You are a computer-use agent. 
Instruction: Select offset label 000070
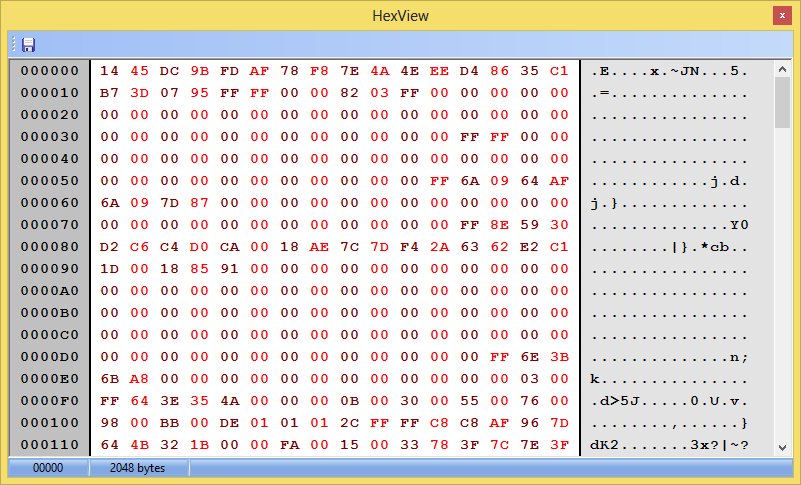(50, 224)
